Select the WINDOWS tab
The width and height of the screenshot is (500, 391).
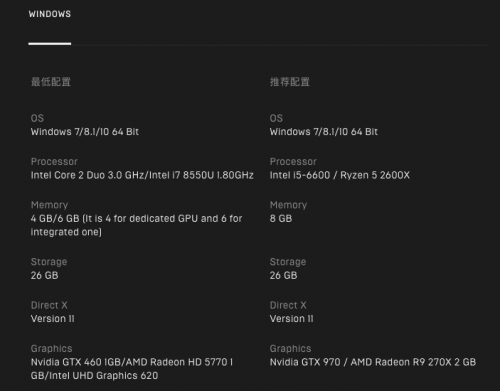click(50, 14)
